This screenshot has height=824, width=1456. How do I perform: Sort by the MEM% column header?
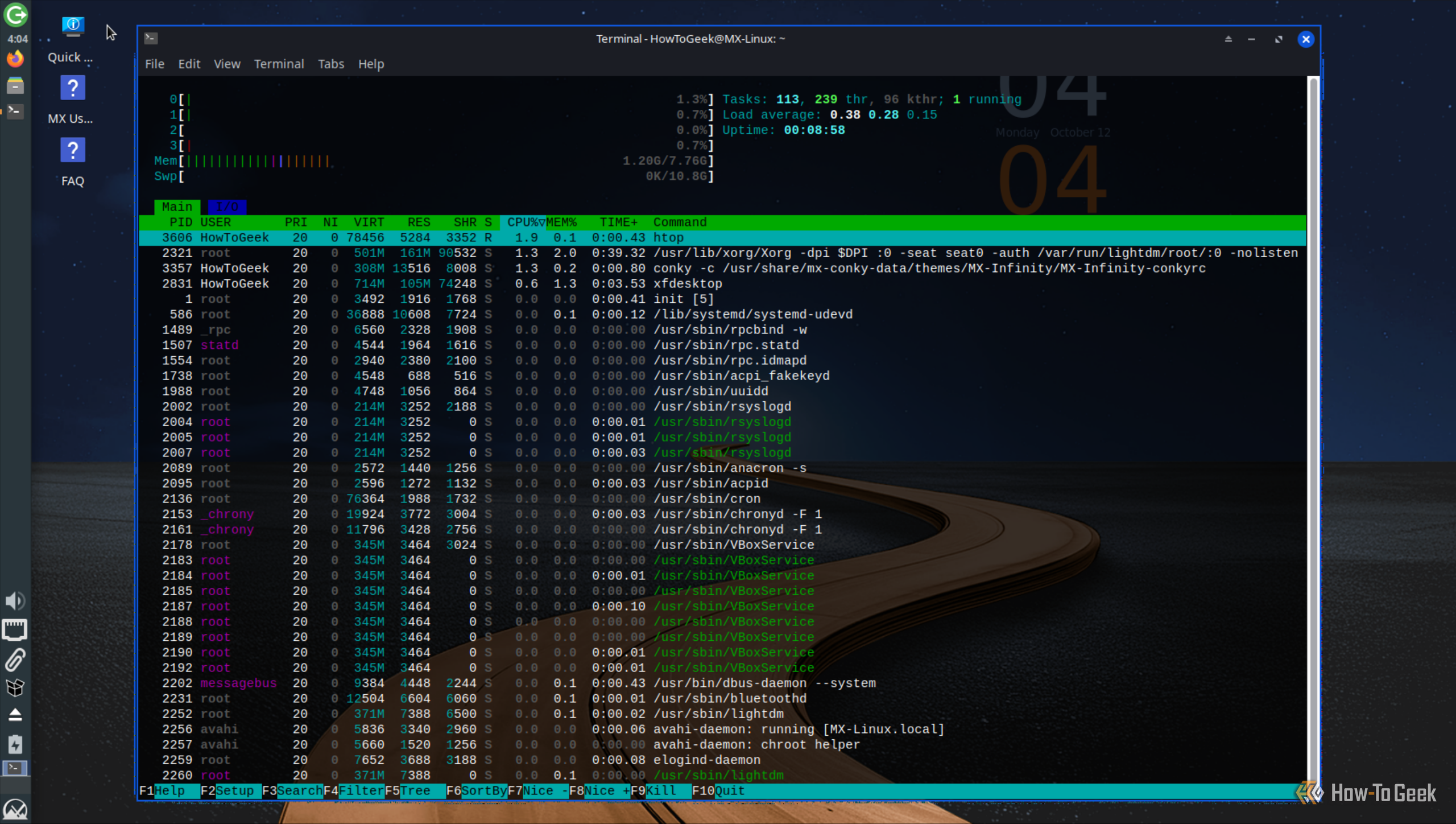coord(561,222)
